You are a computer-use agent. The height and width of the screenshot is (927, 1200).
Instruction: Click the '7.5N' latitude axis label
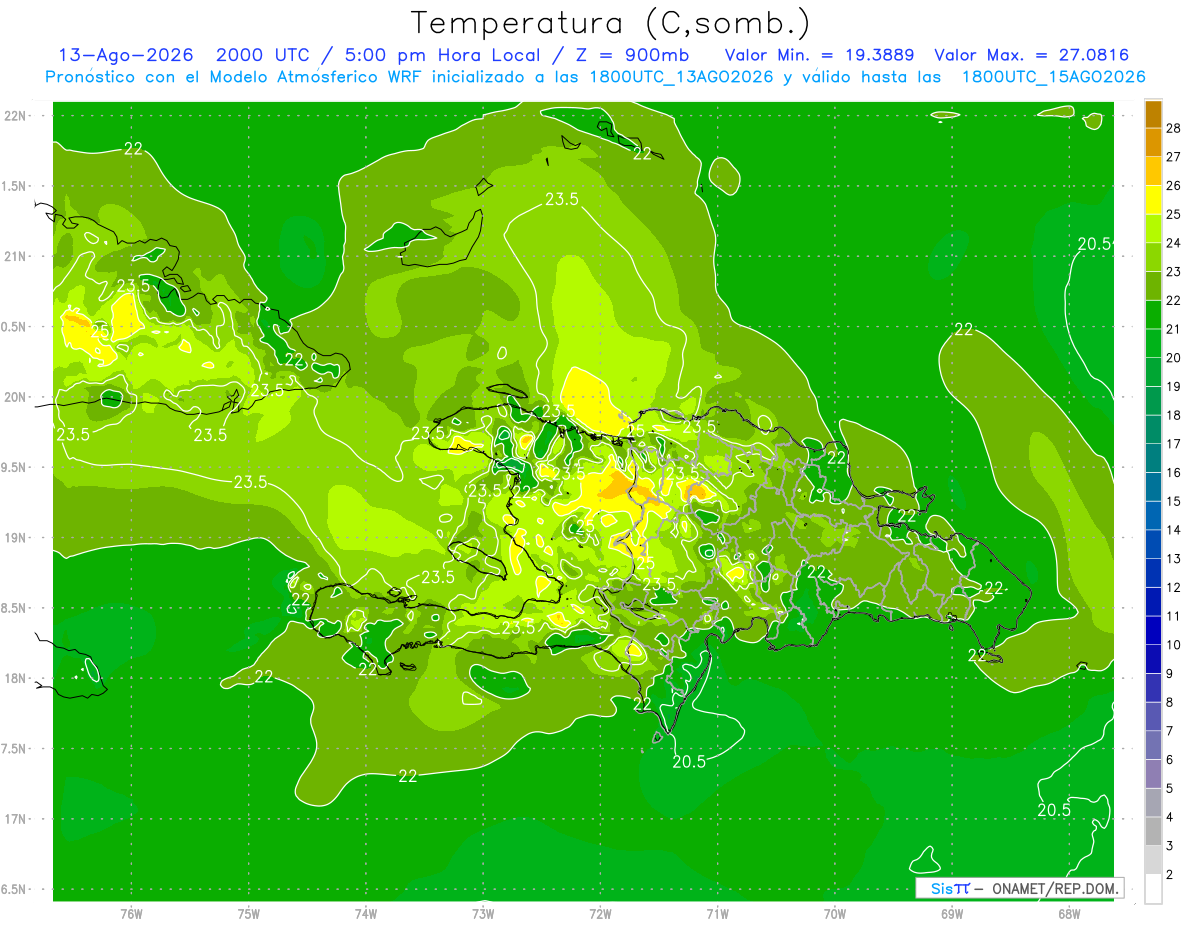[15, 748]
